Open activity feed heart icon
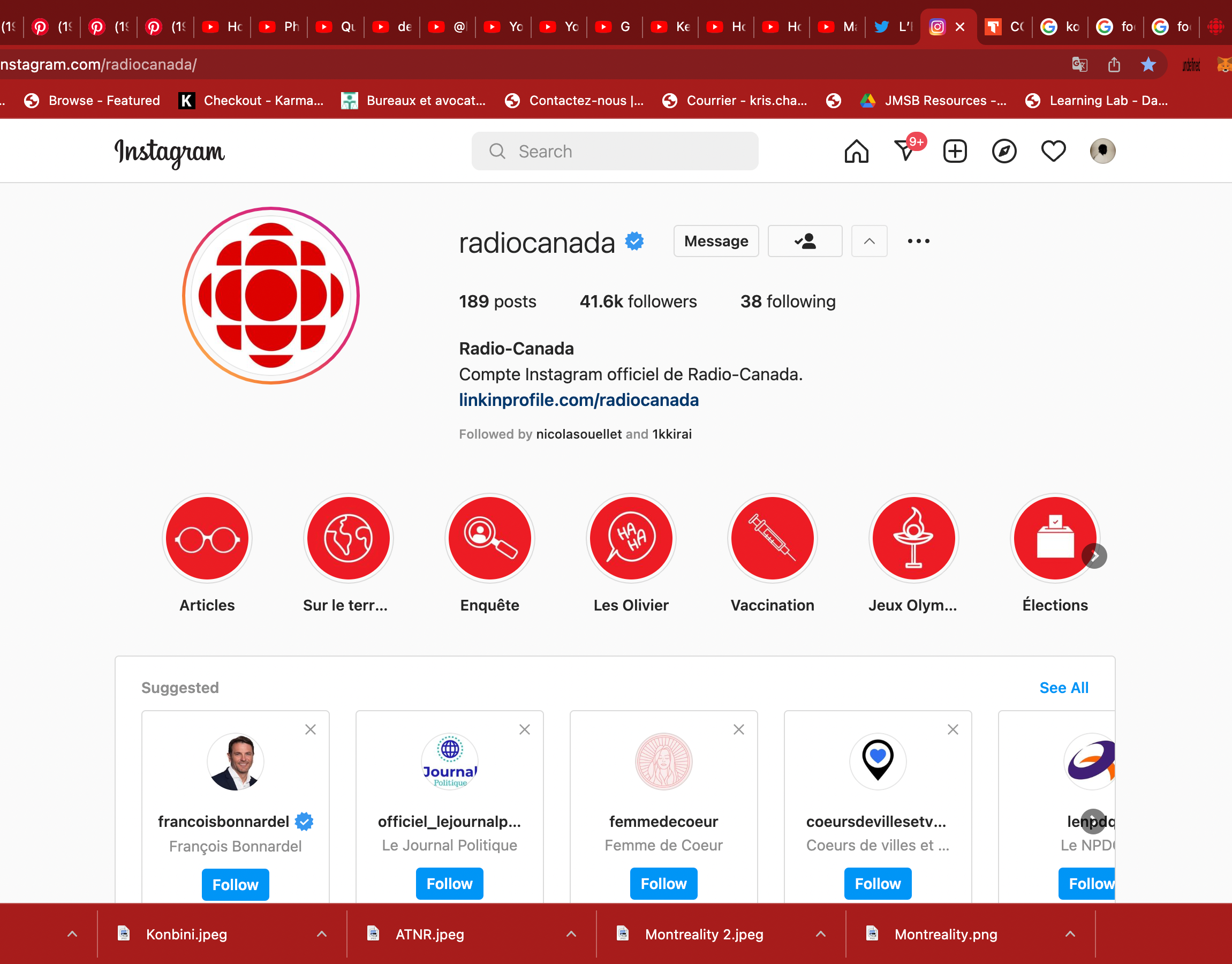This screenshot has width=1232, height=964. [1053, 151]
